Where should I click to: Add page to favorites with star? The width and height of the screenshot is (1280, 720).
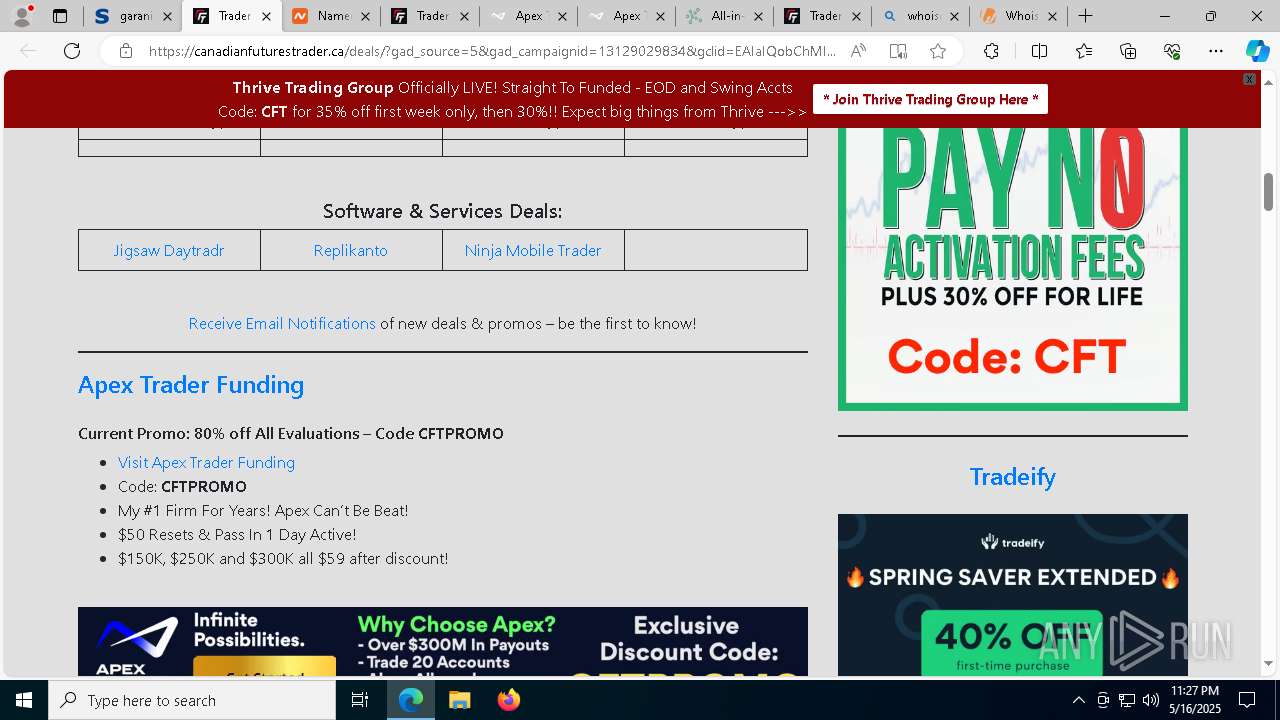(x=938, y=51)
